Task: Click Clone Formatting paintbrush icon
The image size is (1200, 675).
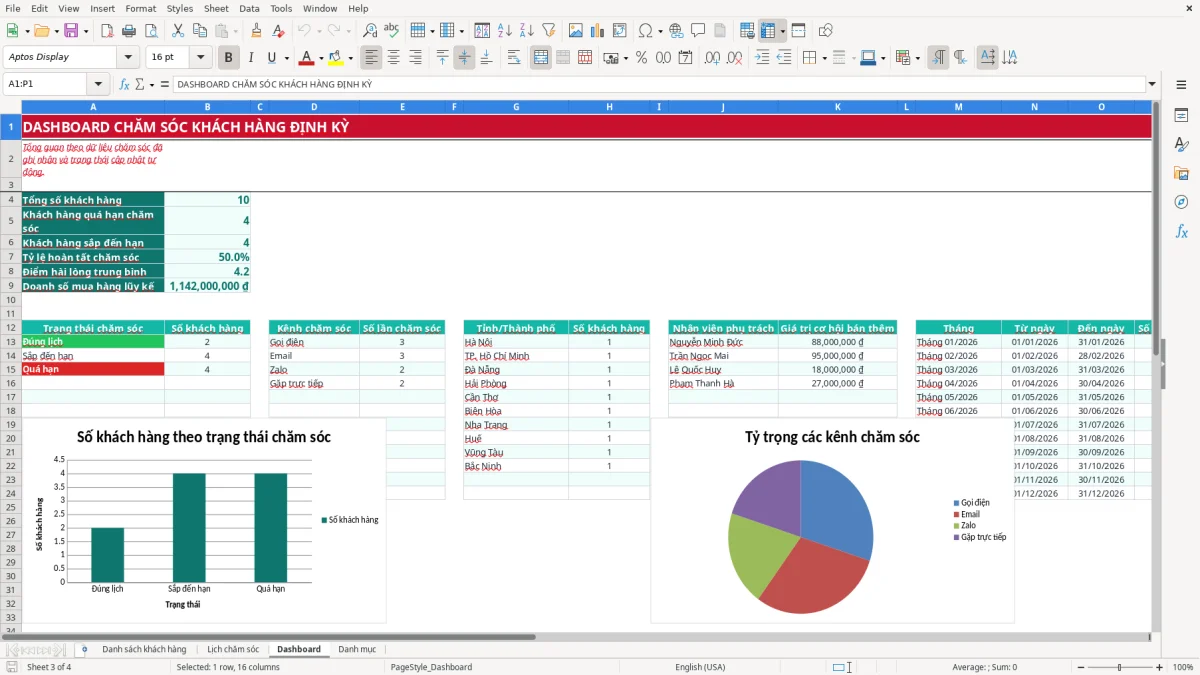Action: (x=257, y=31)
